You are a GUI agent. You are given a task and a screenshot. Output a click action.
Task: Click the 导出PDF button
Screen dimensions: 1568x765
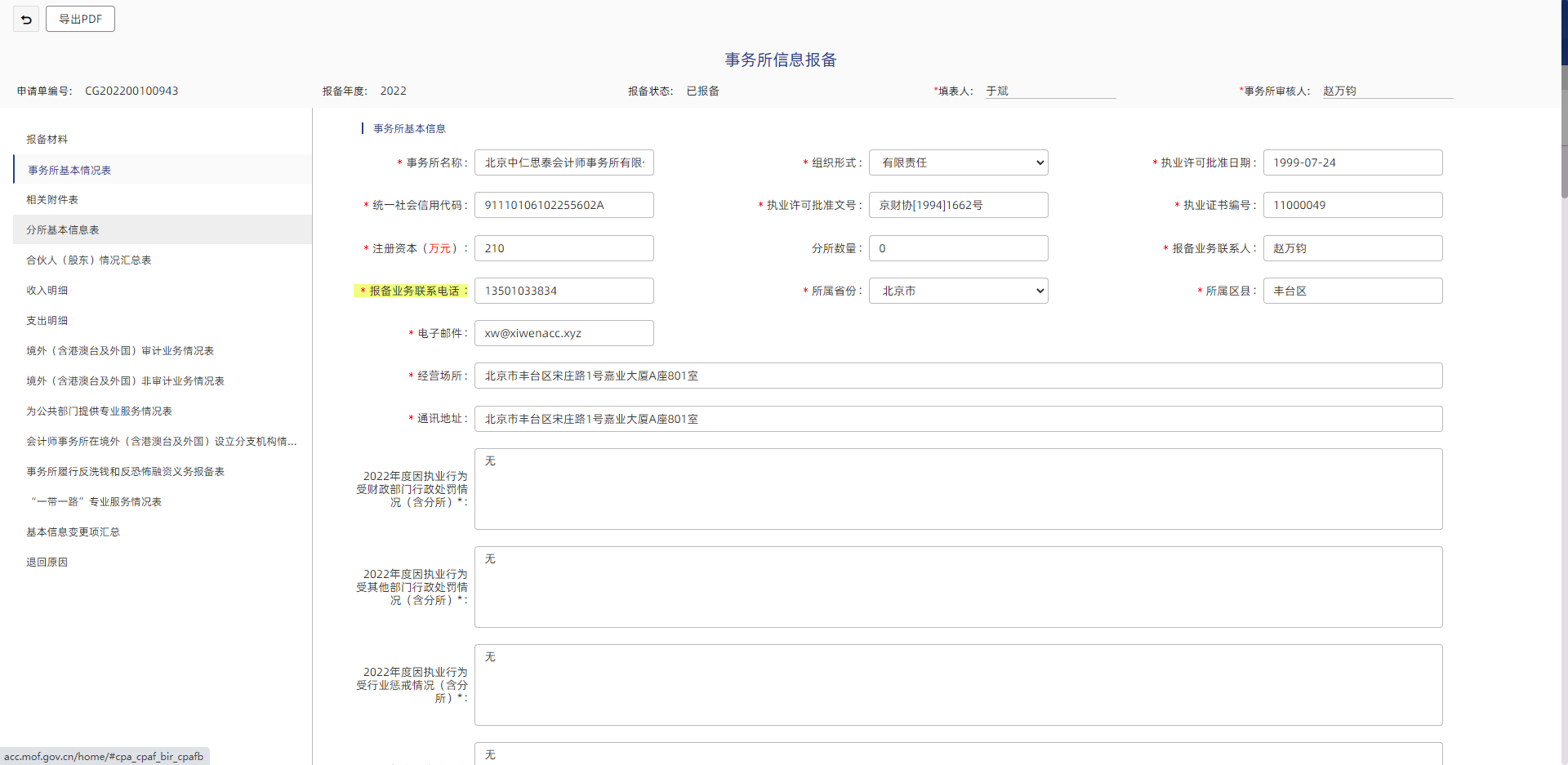80,19
